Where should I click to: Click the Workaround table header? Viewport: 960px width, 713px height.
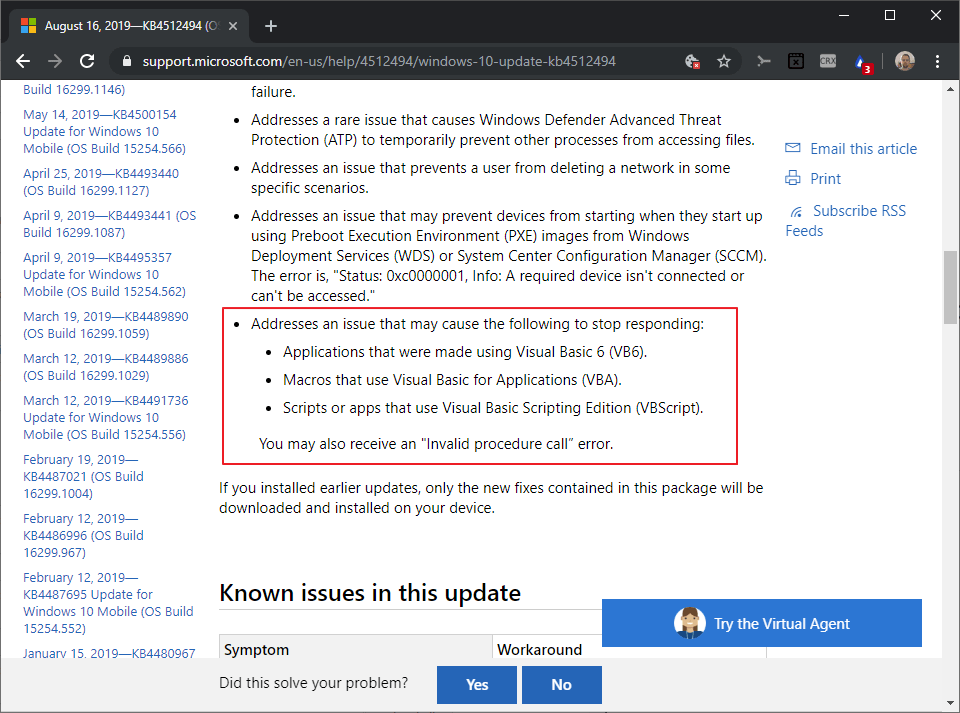pos(539,649)
